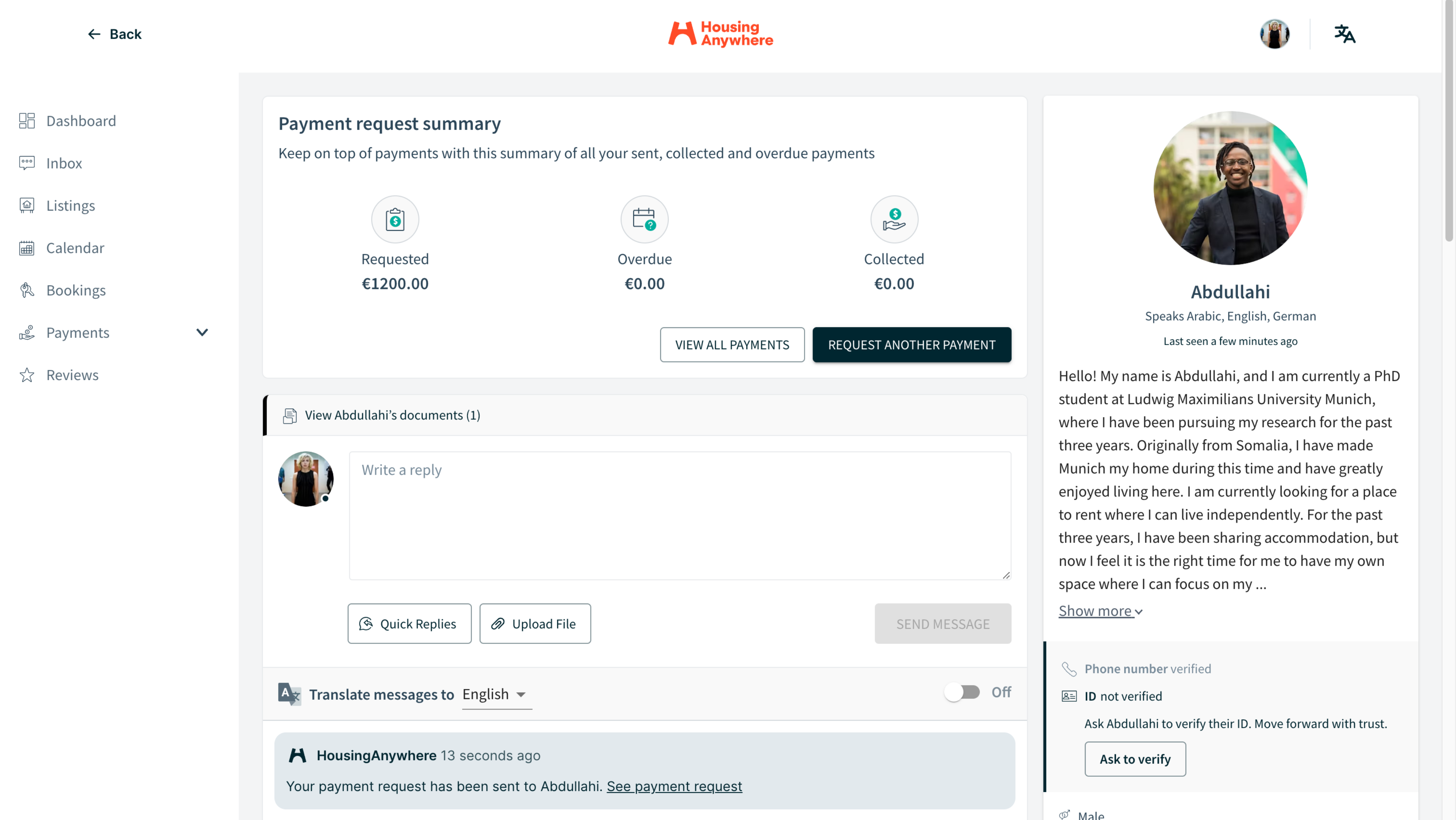Open the Inbox icon in sidebar
This screenshot has height=820, width=1456.
[27, 163]
